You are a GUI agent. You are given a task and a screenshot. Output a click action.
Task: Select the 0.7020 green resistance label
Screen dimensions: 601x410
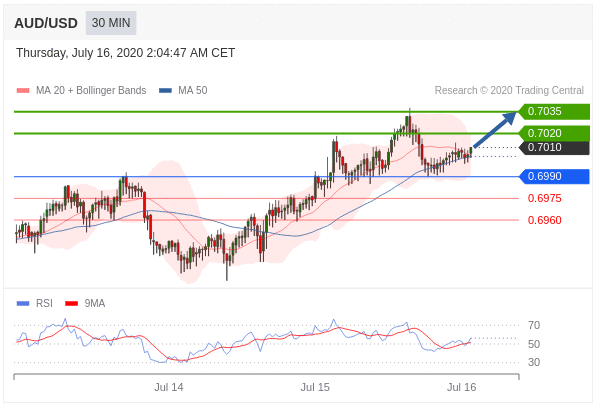(x=554, y=133)
